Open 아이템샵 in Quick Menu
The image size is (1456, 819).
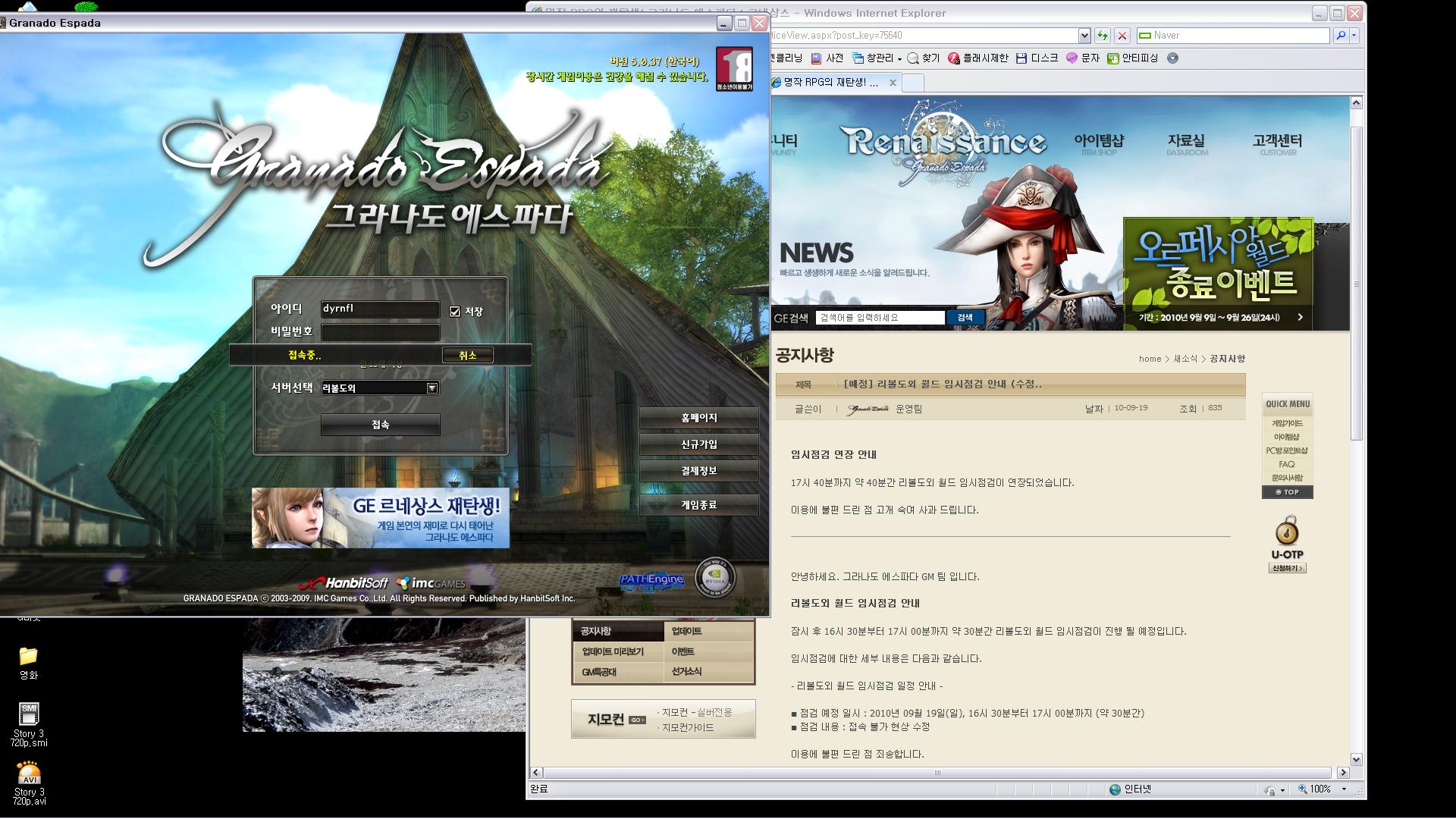pos(1287,437)
